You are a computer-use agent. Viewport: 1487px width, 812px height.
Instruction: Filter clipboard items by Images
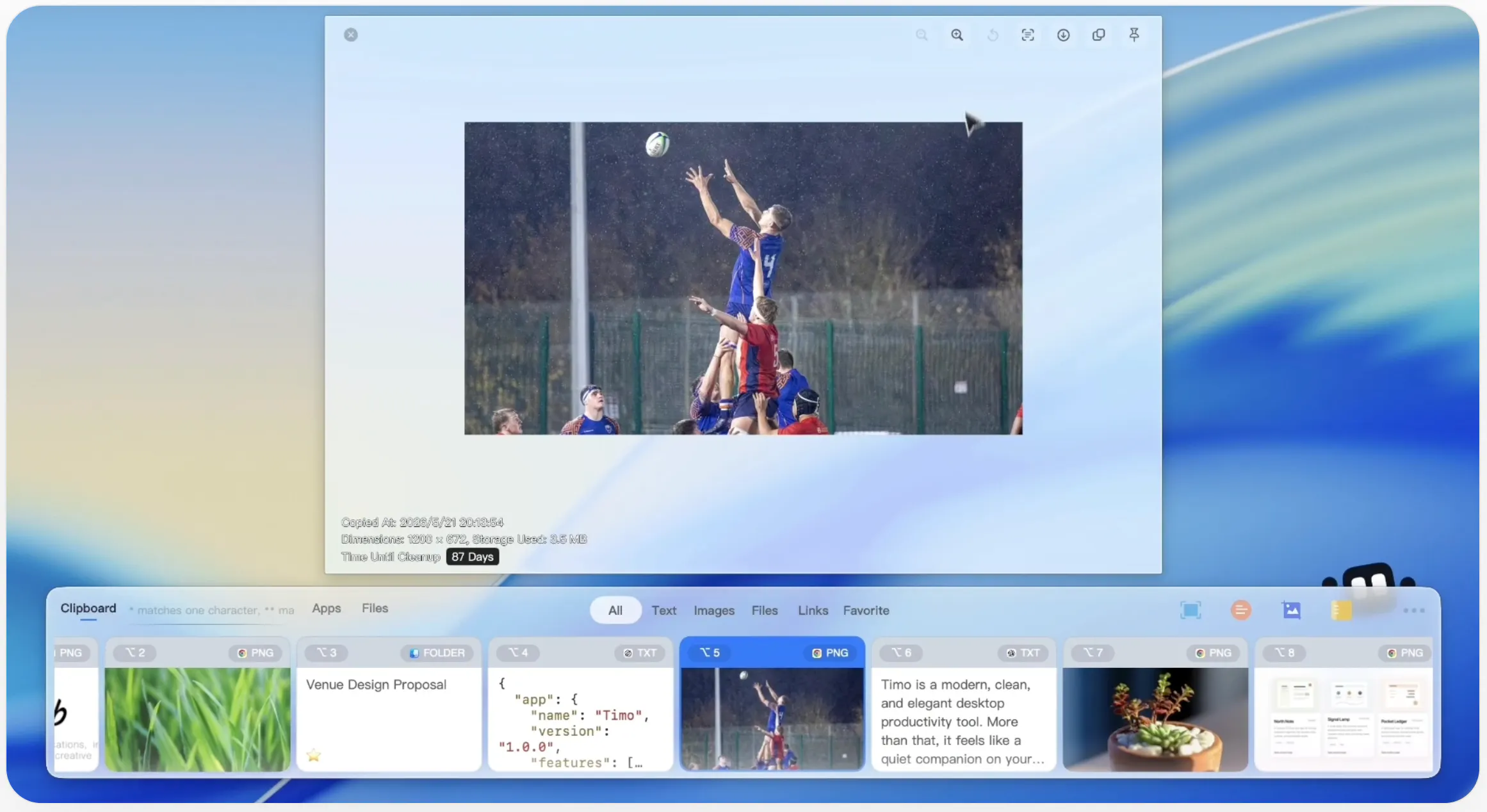714,610
